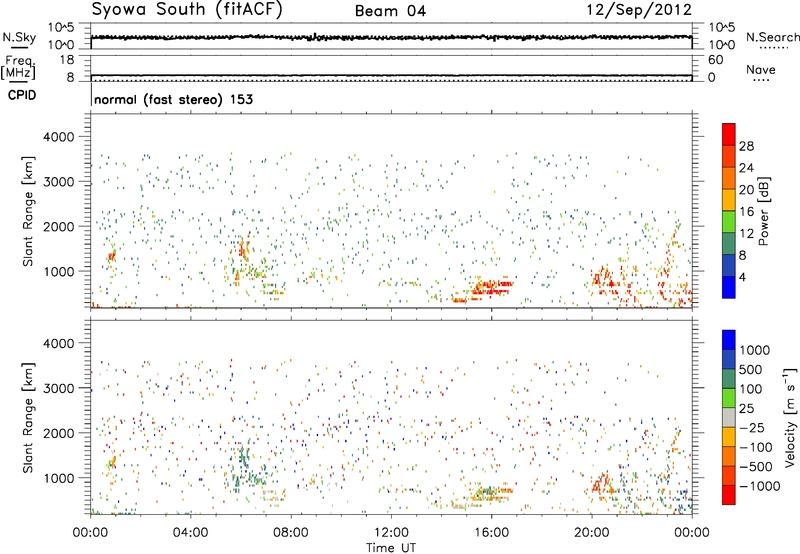800x554 pixels.
Task: Click the 'CPID' label
Action: point(22,95)
